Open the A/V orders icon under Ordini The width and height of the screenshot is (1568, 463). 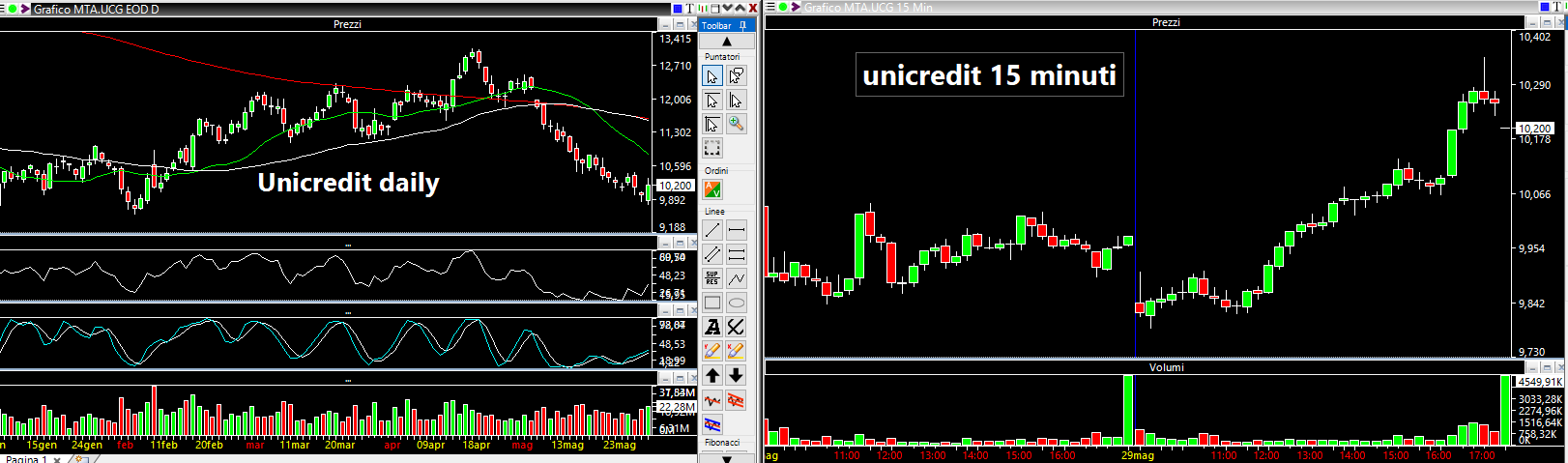click(x=712, y=189)
